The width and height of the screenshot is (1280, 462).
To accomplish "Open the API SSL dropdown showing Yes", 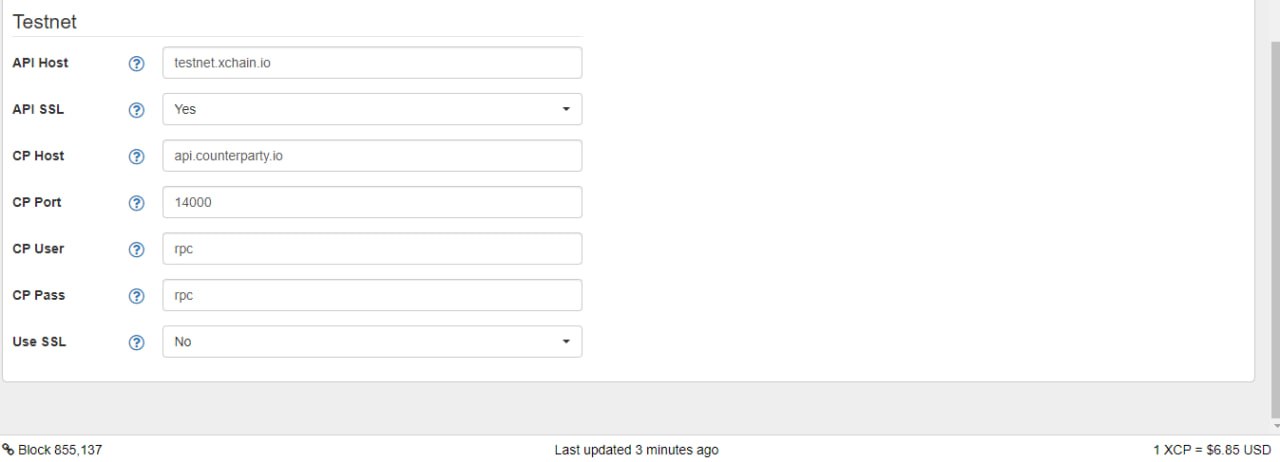I will (372, 109).
